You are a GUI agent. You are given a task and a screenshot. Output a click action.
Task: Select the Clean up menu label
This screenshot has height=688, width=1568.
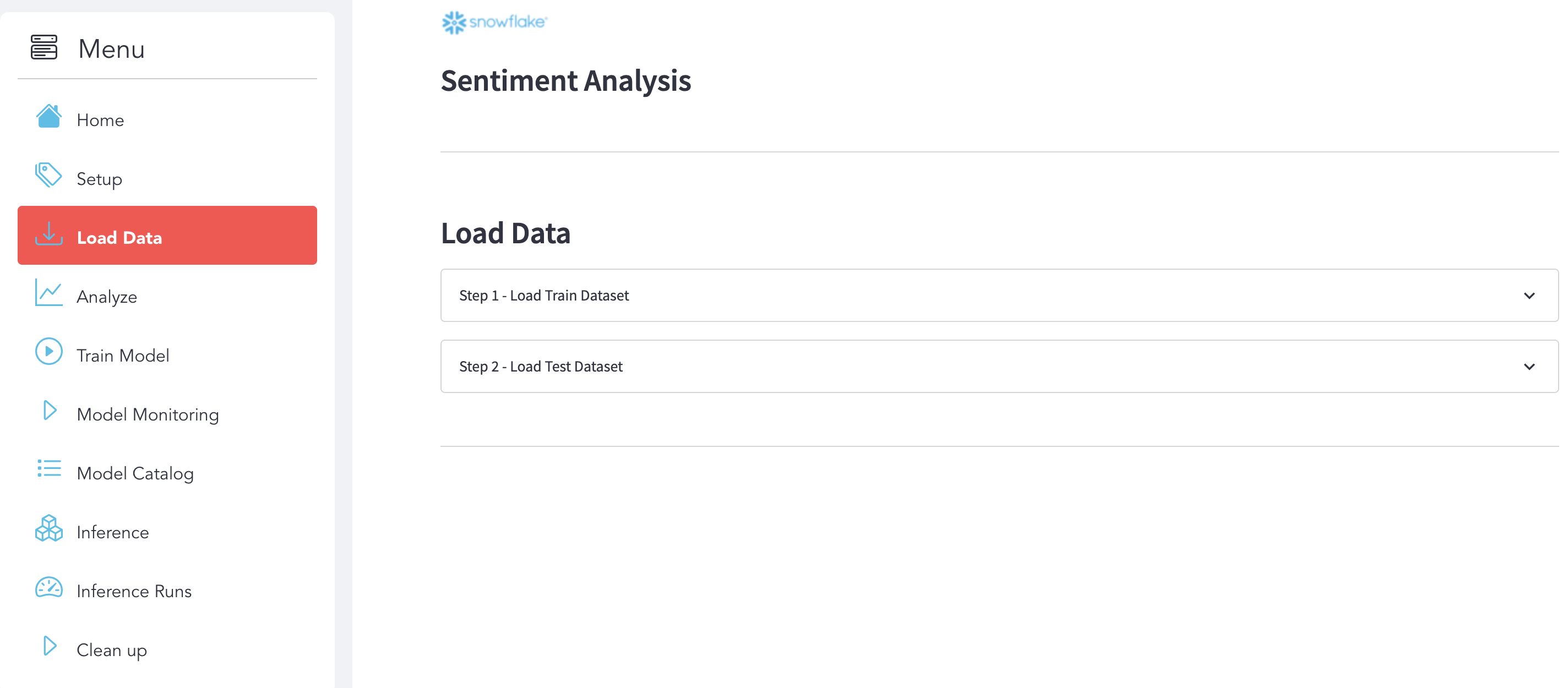(x=112, y=650)
